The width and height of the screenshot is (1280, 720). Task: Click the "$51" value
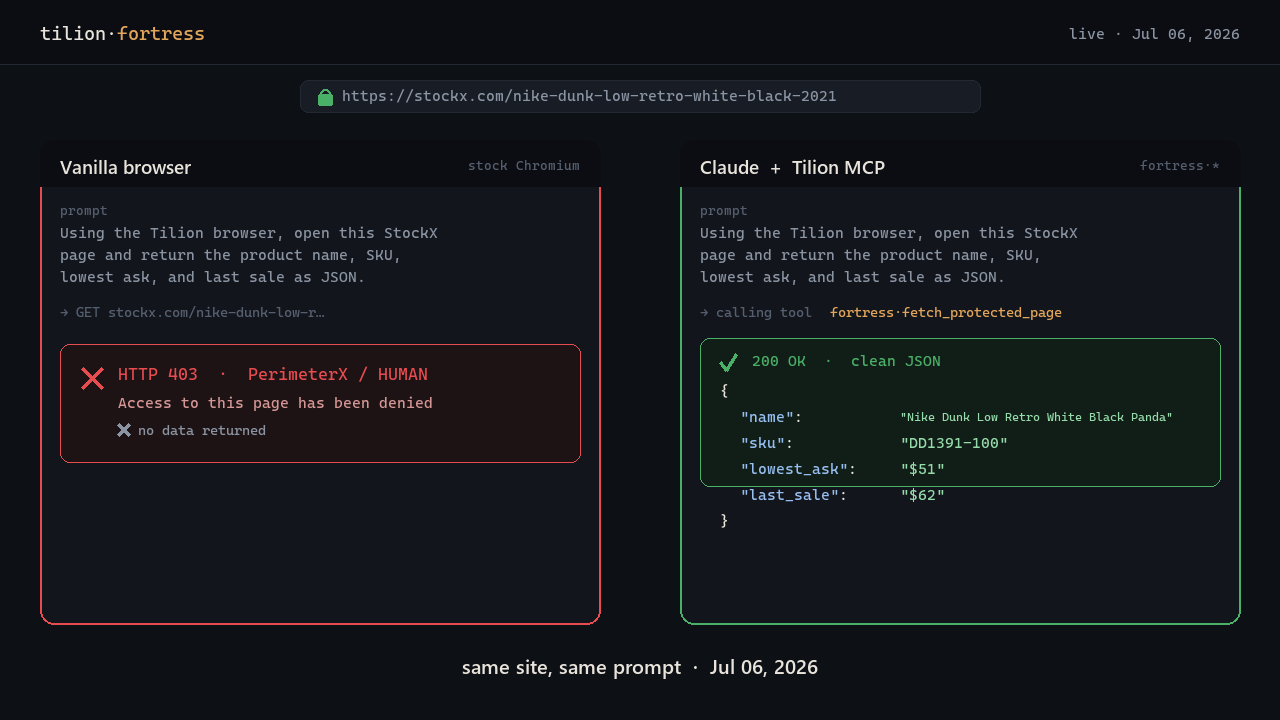922,469
